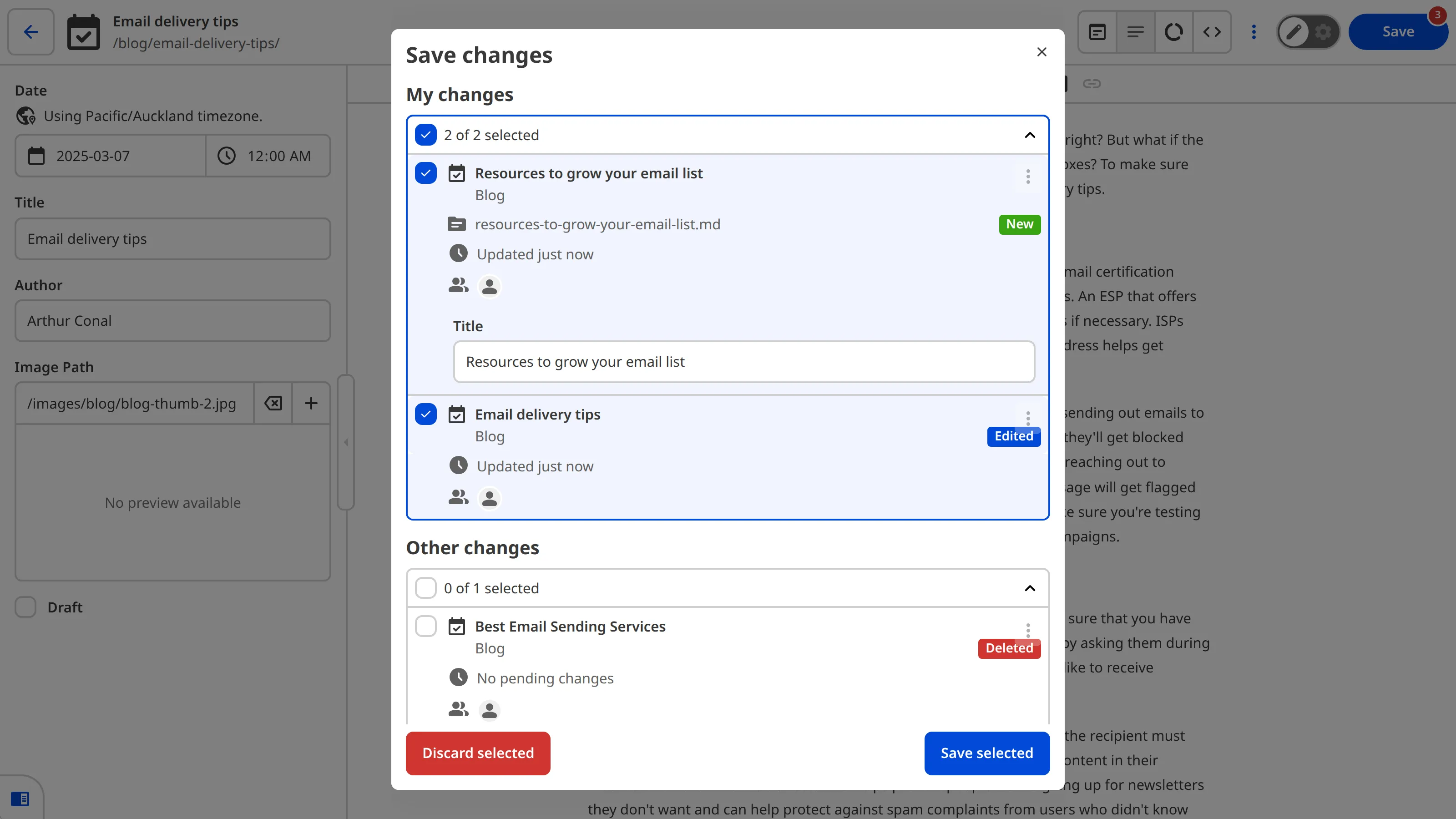This screenshot has width=1456, height=819.
Task: Toggle the sidebar icon at bottom left
Action: click(x=20, y=799)
